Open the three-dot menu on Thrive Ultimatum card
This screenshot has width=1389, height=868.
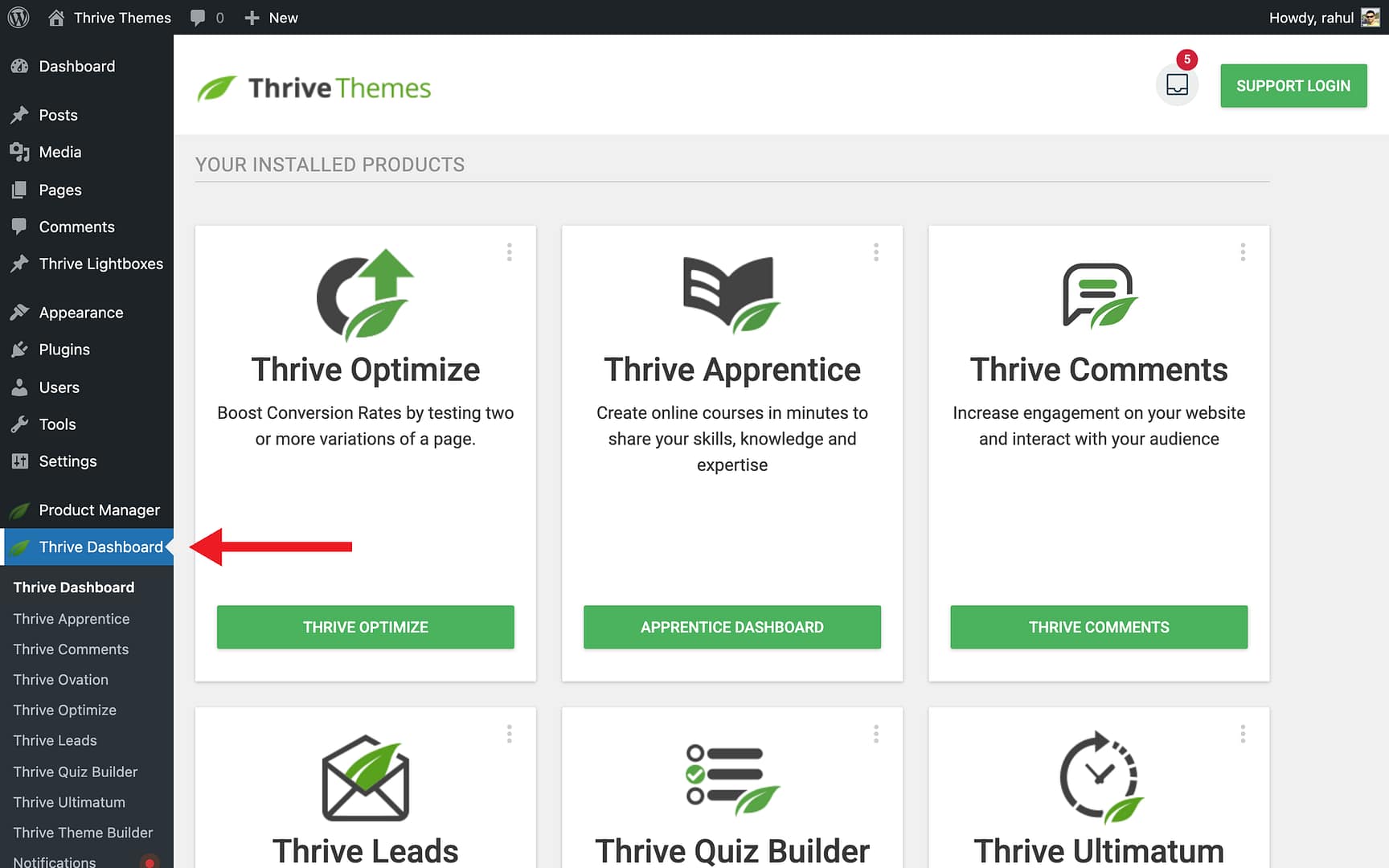pos(1243,733)
